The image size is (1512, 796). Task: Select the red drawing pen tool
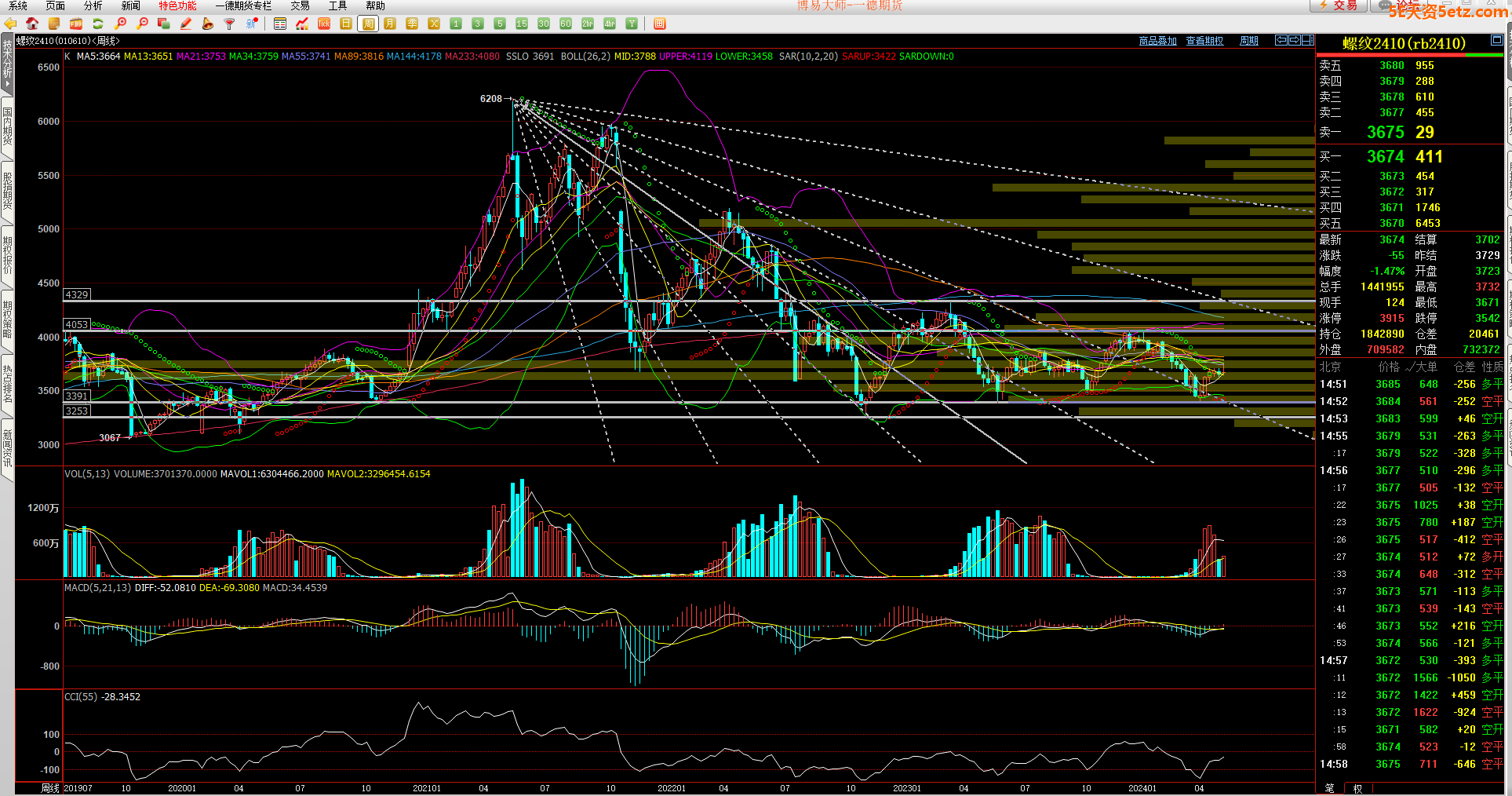point(186,24)
